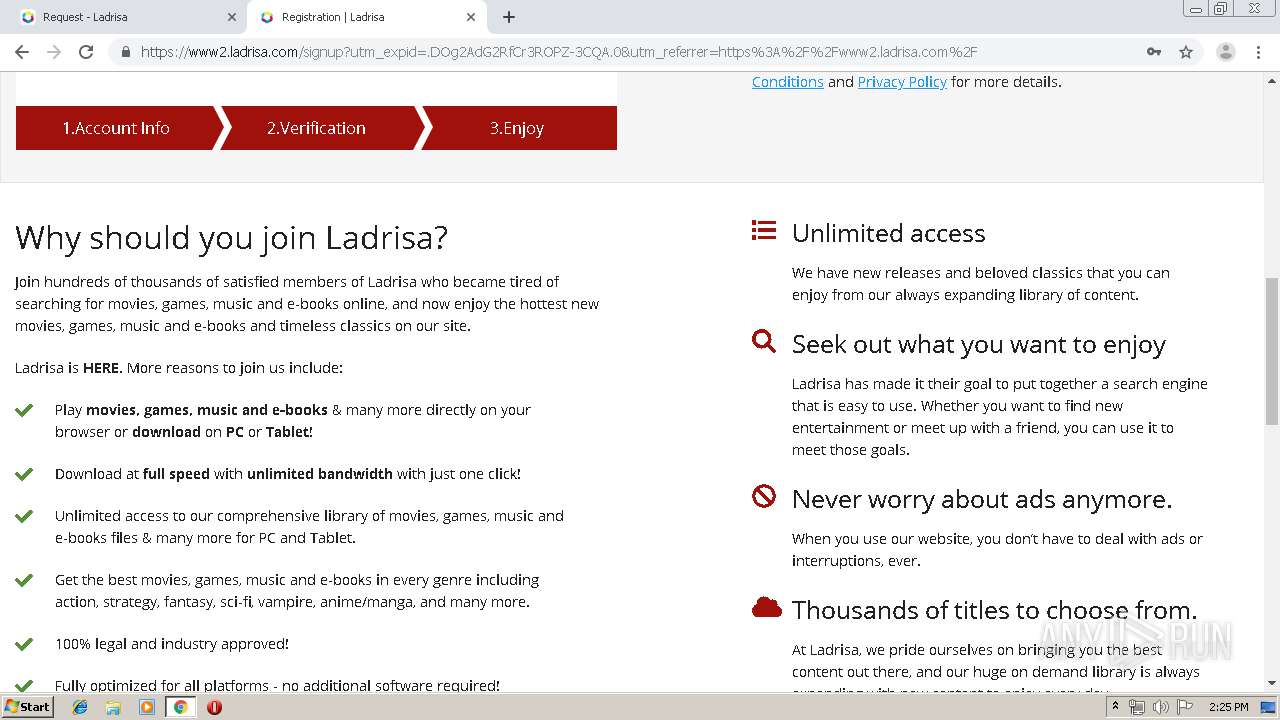This screenshot has height=720, width=1280.
Task: Switch to Registration | Ladrisa tab
Action: coord(366,17)
